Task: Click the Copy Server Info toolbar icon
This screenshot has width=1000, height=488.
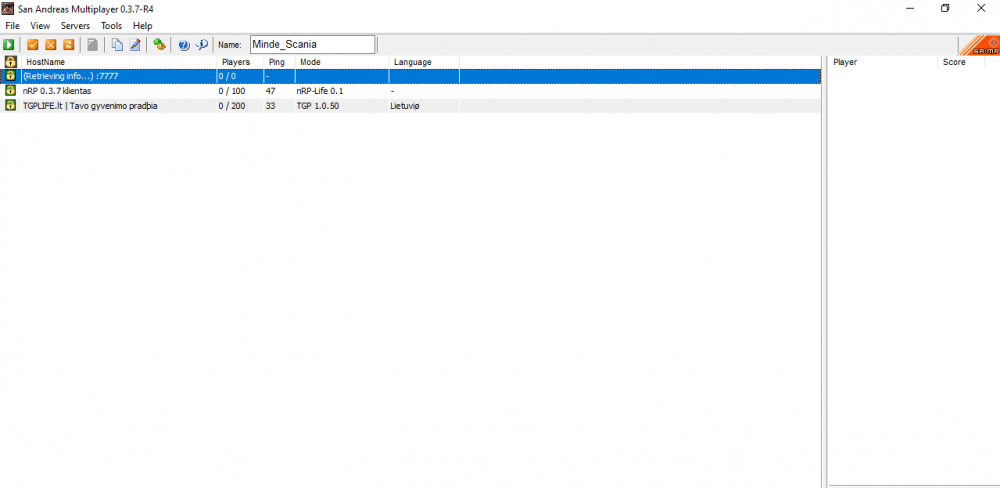Action: click(117, 45)
